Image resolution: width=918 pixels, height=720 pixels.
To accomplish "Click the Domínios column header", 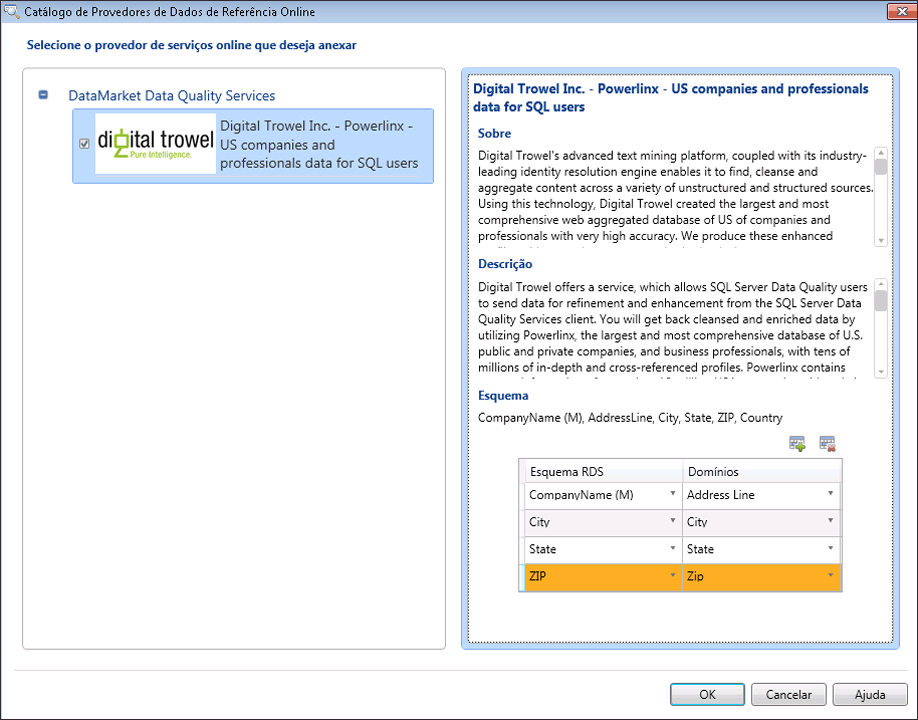I will [760, 471].
